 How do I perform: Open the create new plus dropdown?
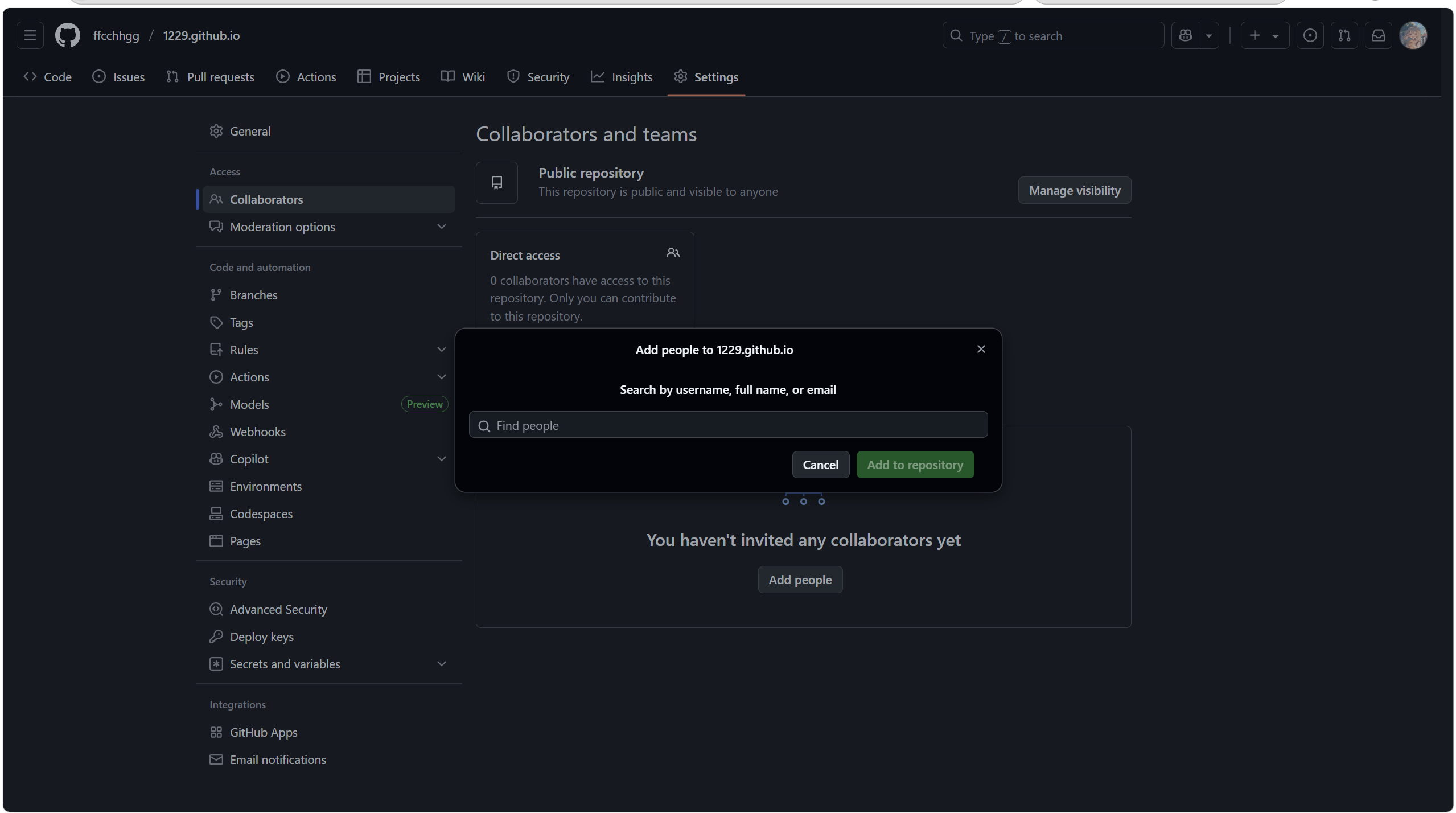click(1264, 35)
